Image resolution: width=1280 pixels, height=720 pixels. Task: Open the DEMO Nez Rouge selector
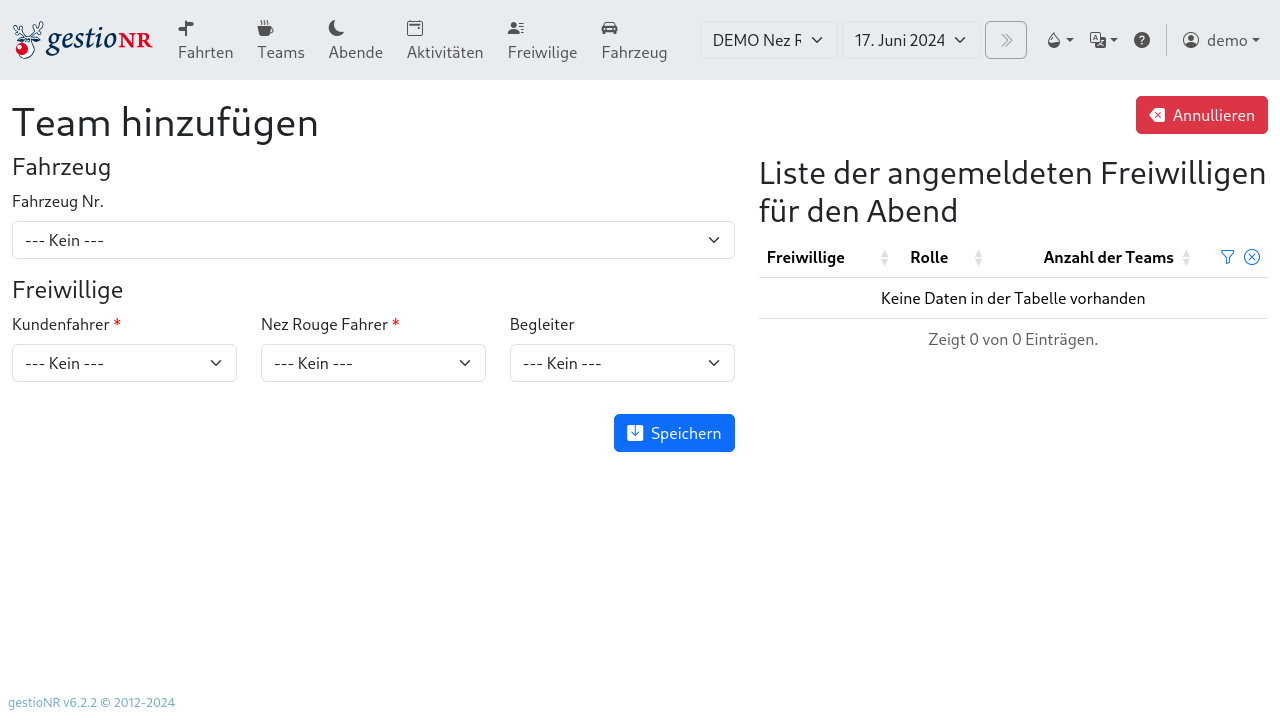point(768,40)
